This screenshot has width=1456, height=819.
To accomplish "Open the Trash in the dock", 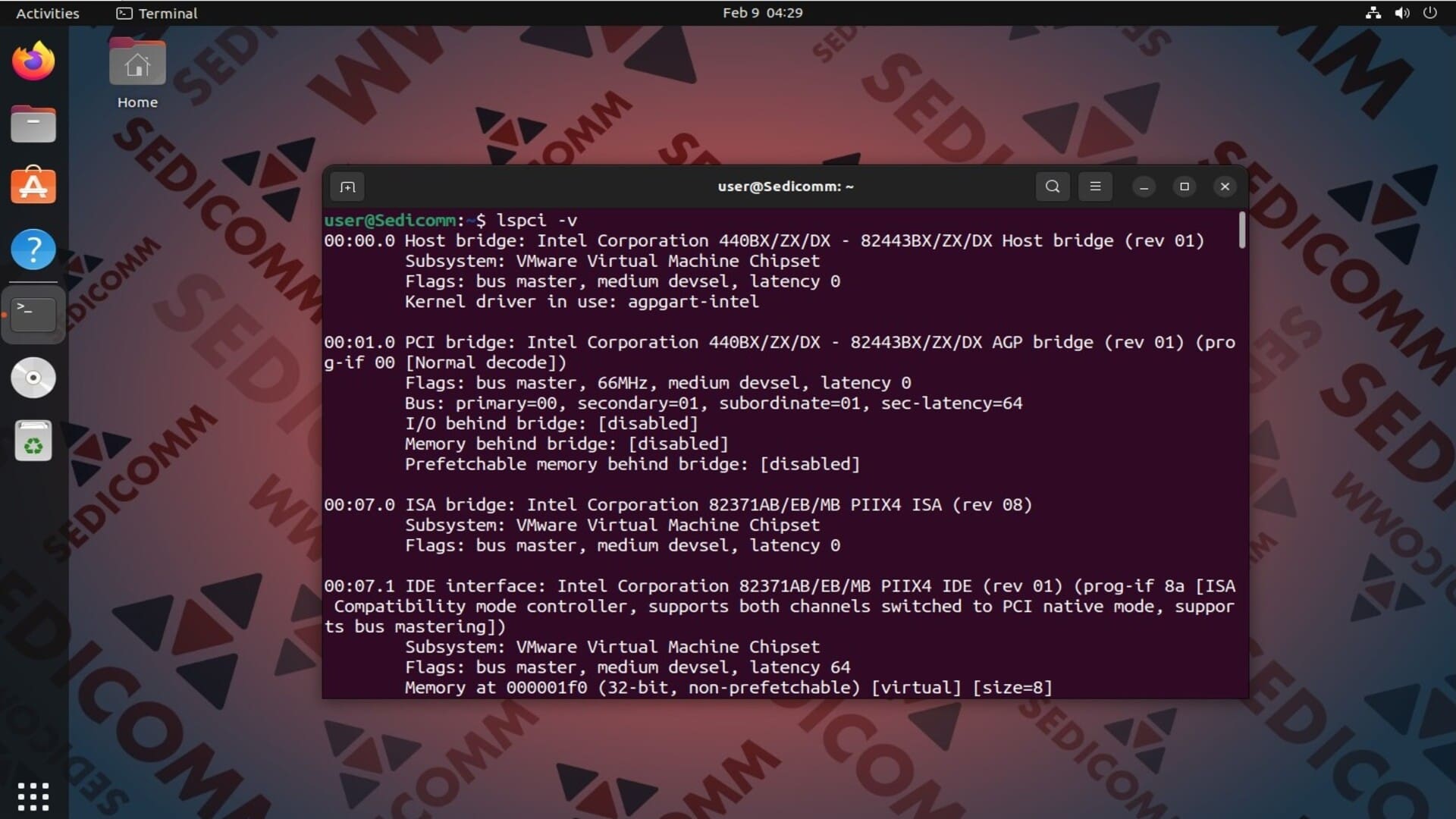I will (x=33, y=441).
